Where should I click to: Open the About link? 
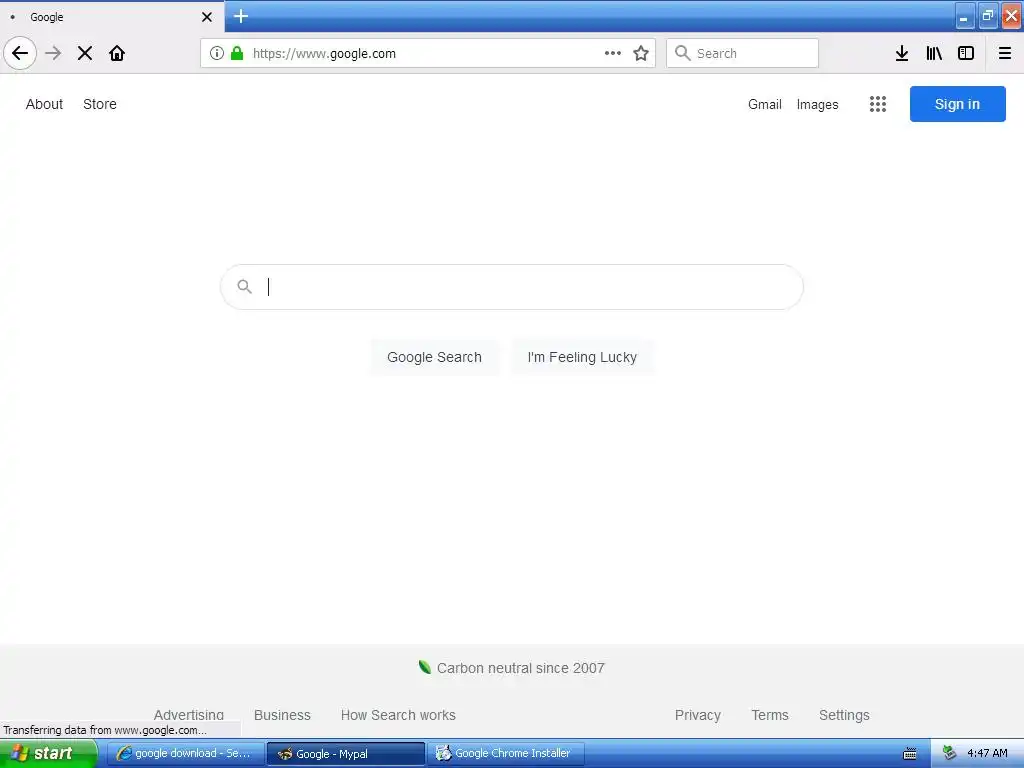coord(44,104)
